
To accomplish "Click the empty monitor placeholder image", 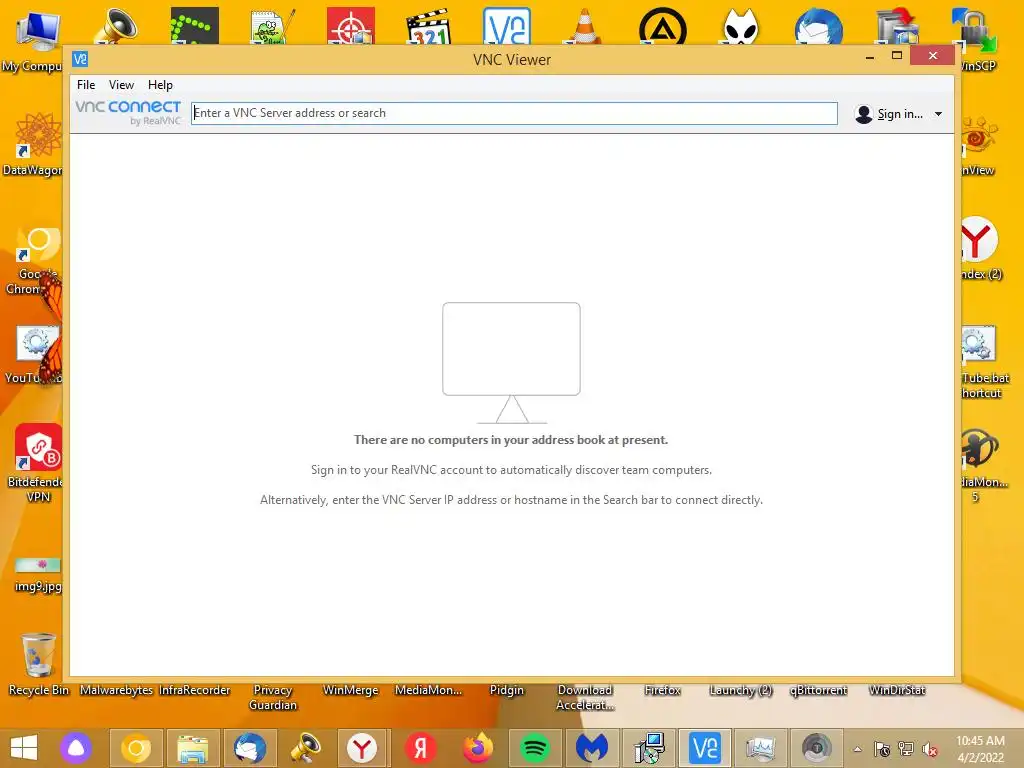I will coord(511,363).
